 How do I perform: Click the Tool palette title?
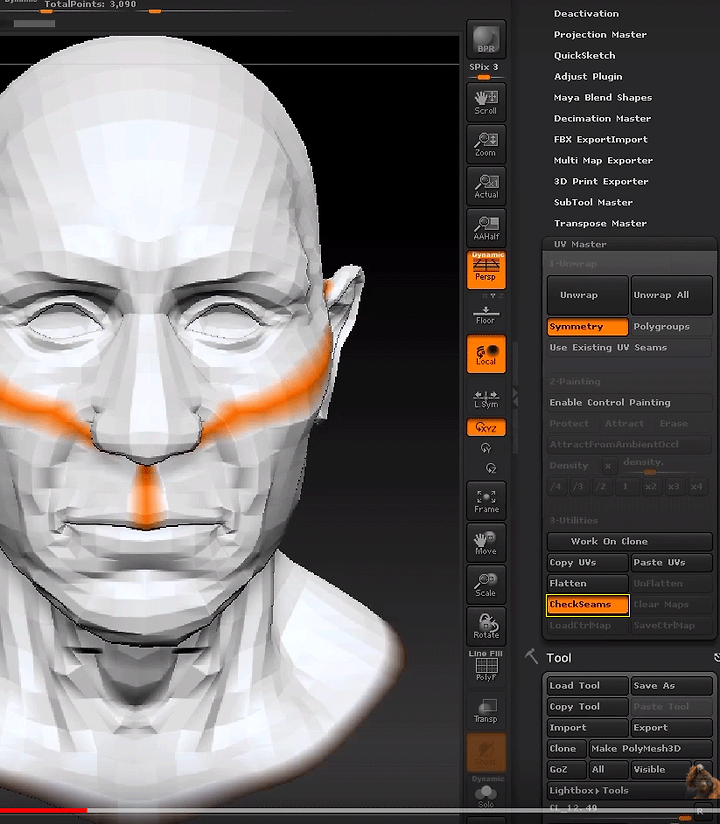tap(559, 658)
